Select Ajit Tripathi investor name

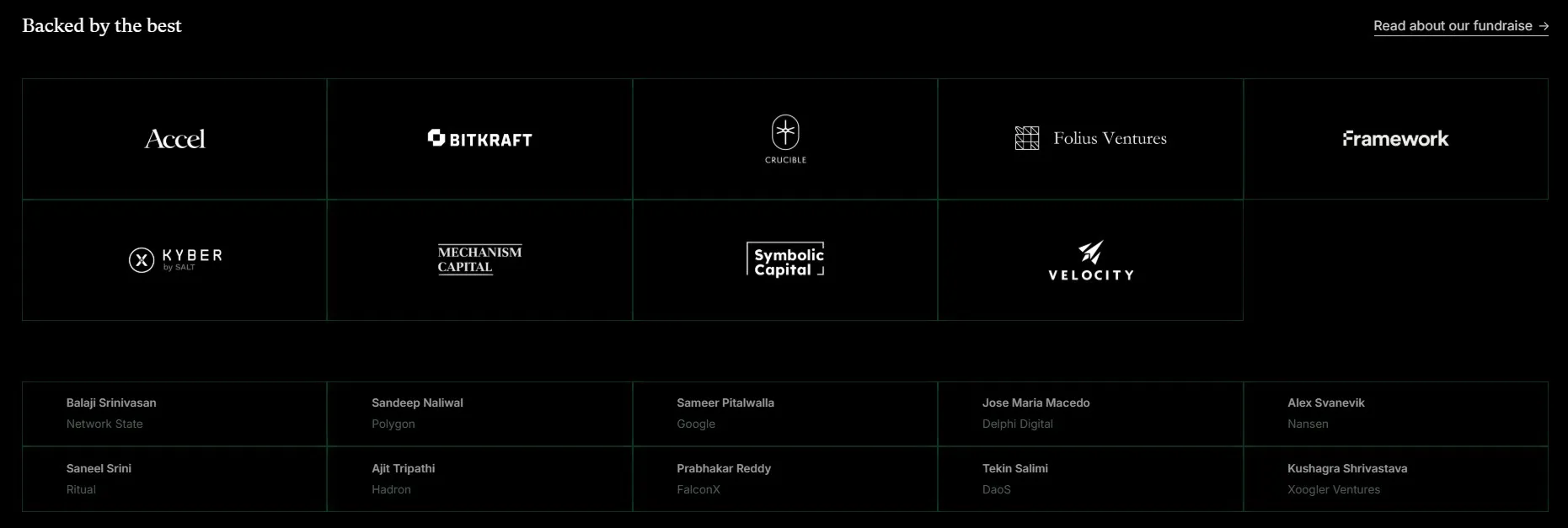pos(404,468)
